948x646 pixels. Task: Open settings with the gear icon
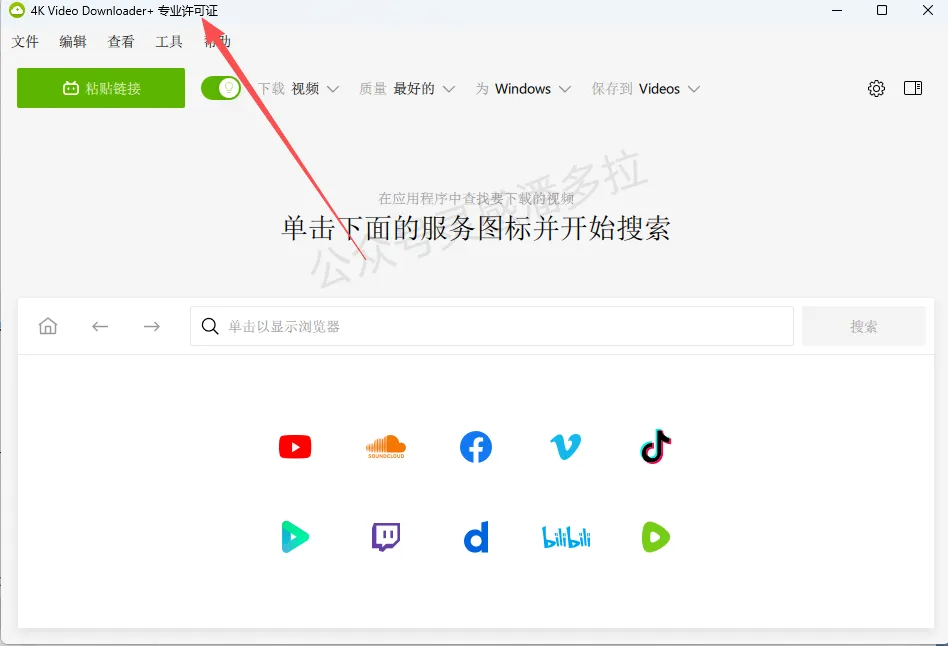[876, 88]
